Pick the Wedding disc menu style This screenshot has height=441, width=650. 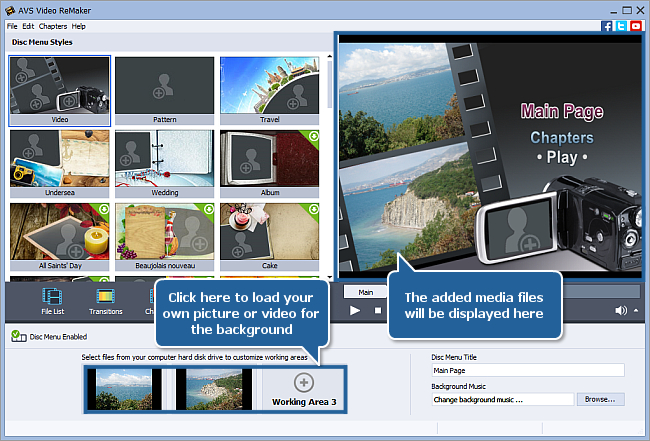(x=165, y=163)
